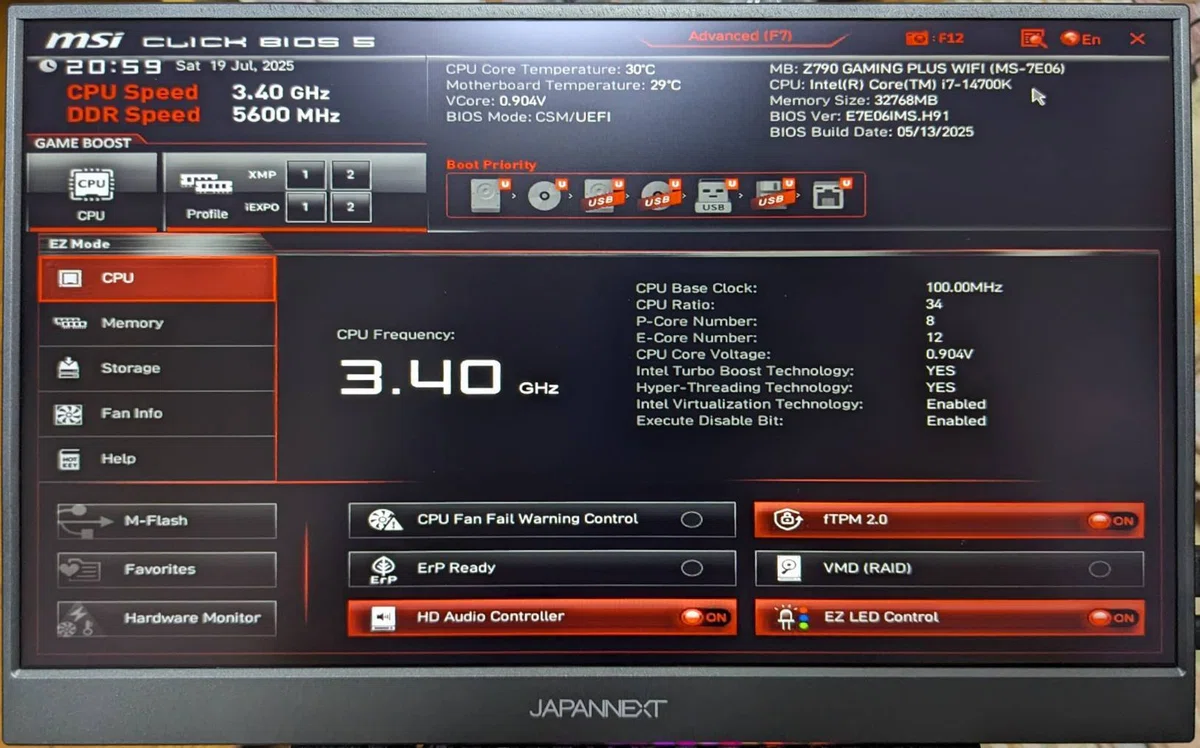Open the M-Flash utility
Screen dimensions: 1200x748
point(166,520)
